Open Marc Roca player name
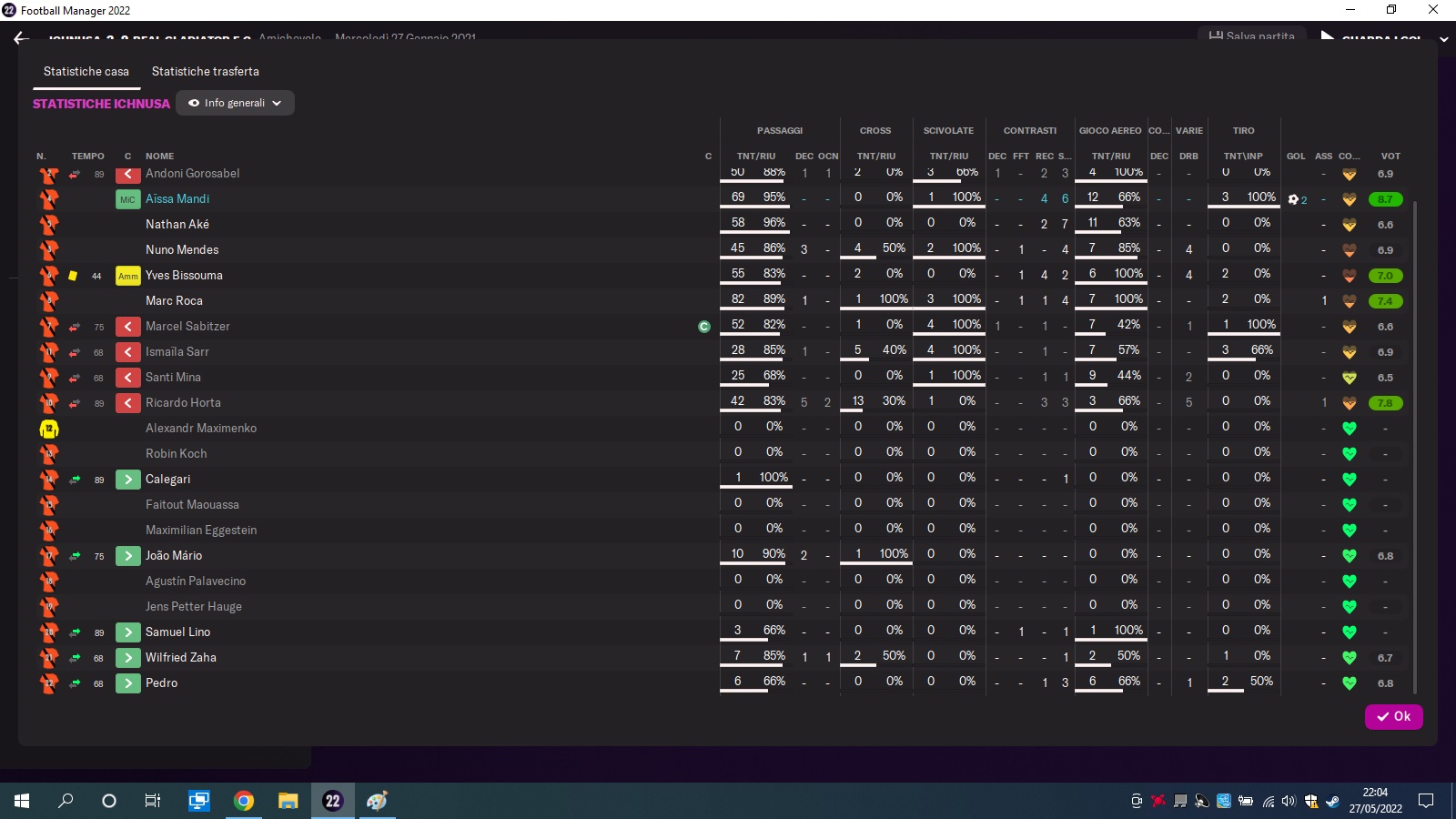Image resolution: width=1456 pixels, height=819 pixels. point(174,300)
